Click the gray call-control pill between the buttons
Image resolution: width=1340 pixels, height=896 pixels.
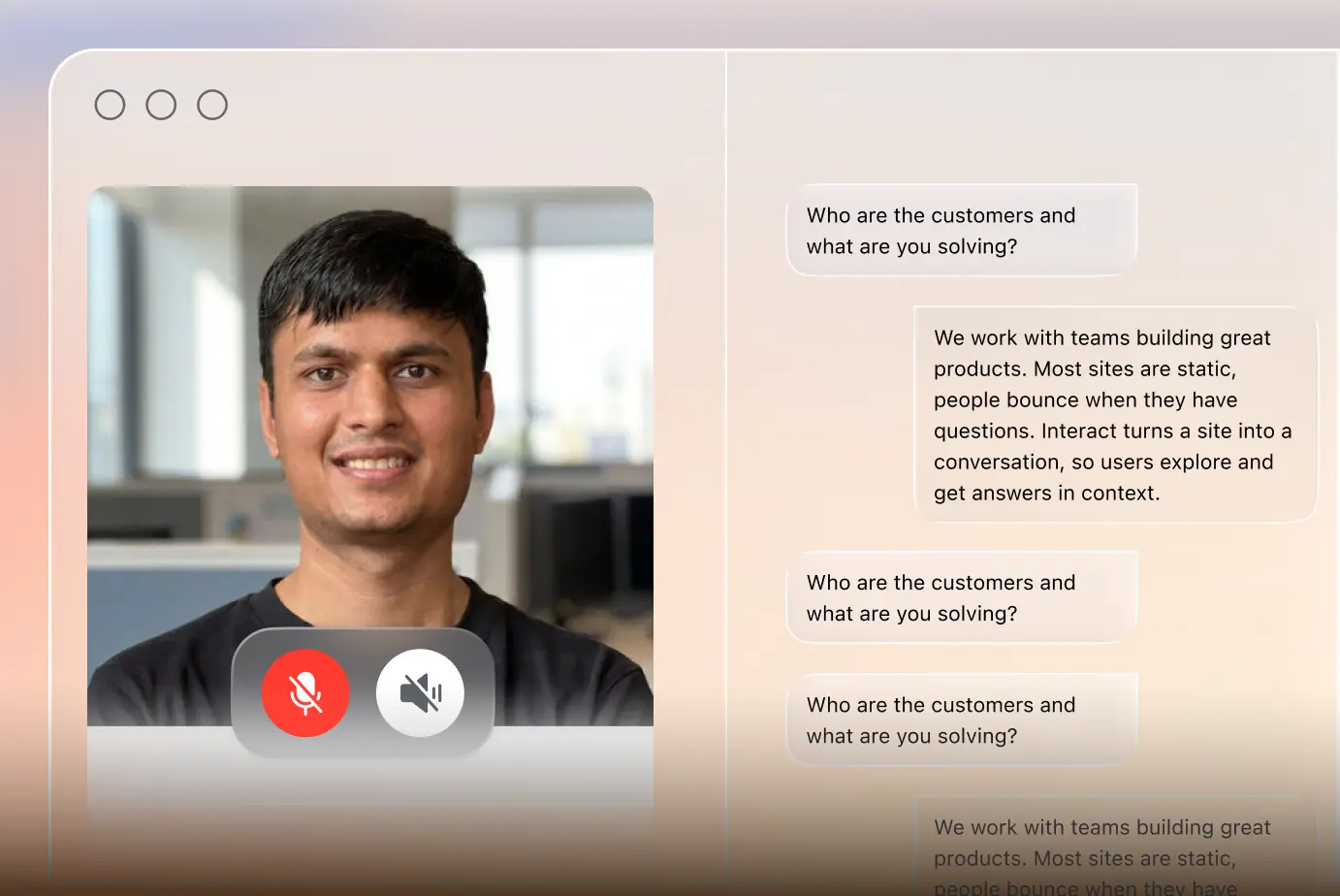point(363,692)
